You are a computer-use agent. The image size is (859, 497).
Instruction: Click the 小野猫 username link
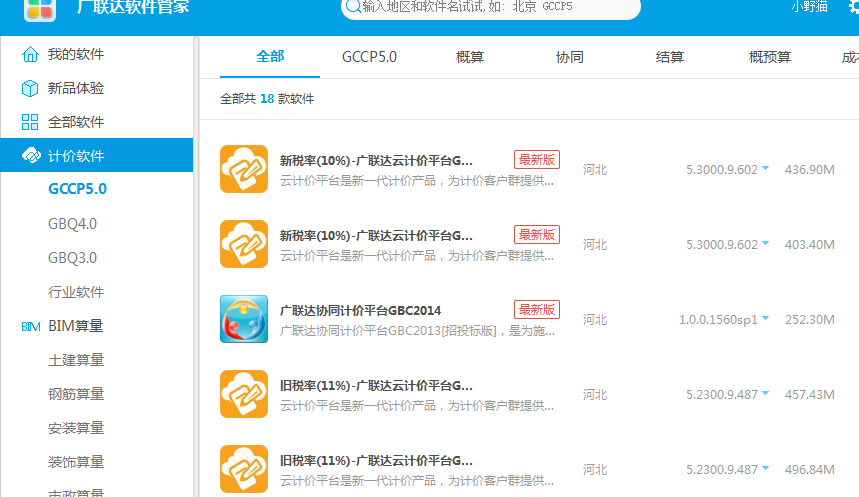point(809,7)
